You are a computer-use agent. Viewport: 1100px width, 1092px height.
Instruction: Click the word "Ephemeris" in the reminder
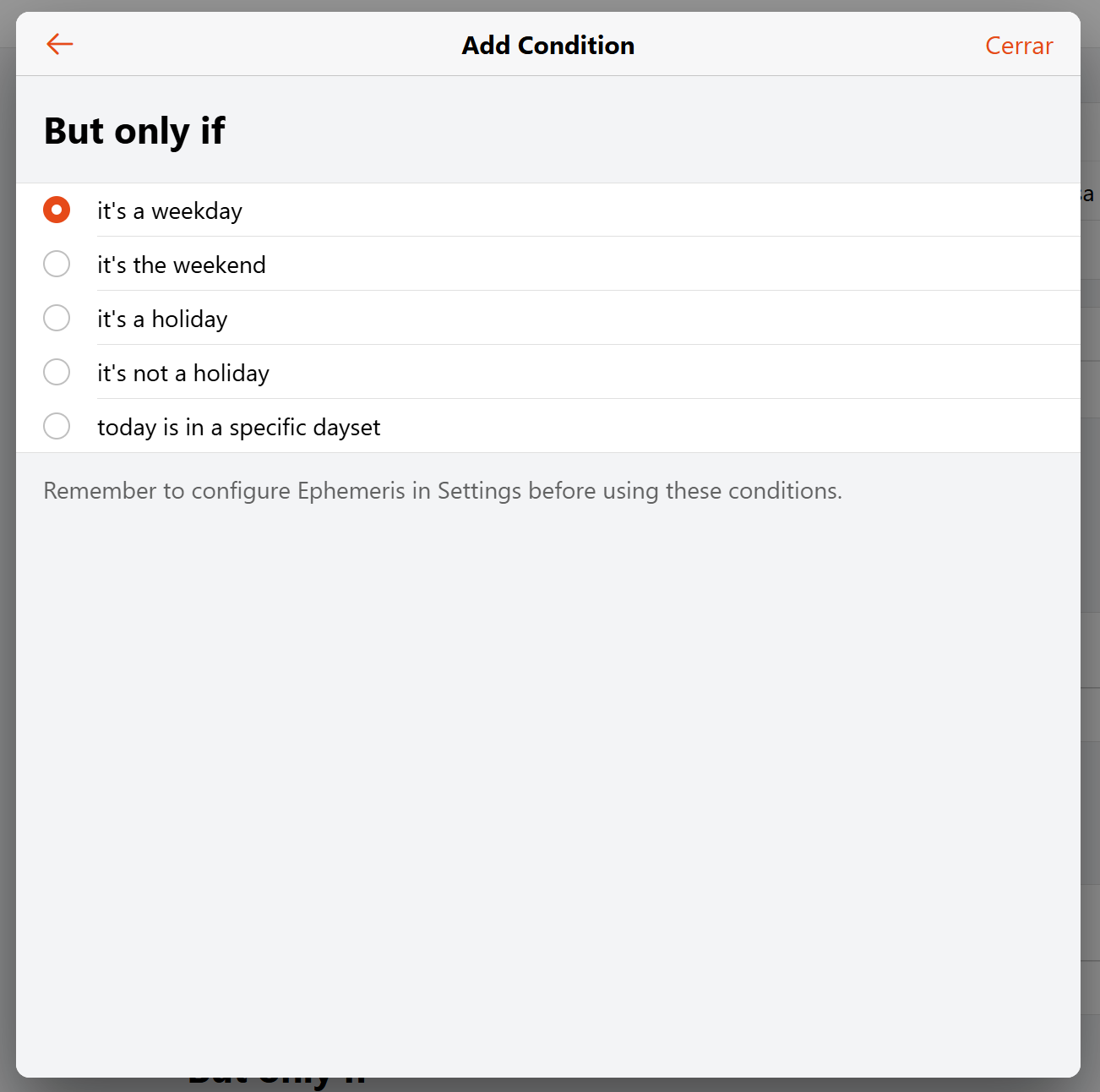351,491
